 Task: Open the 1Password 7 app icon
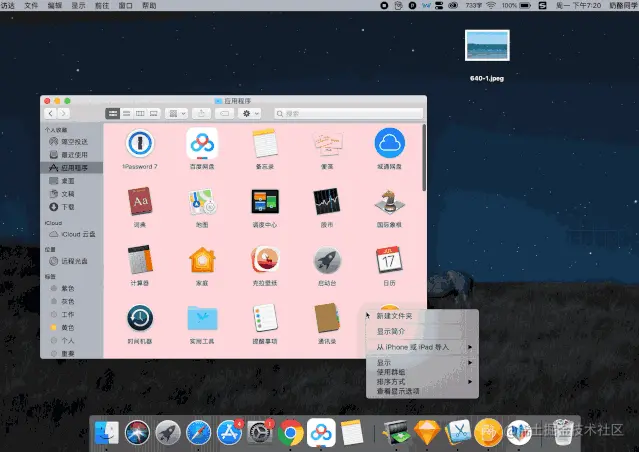click(140, 143)
